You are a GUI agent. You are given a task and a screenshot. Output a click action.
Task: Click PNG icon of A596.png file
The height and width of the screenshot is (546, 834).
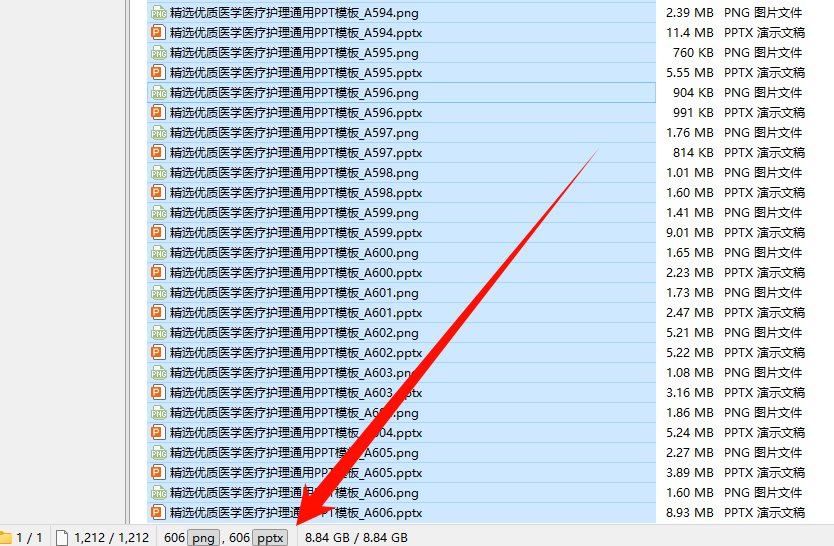(159, 93)
